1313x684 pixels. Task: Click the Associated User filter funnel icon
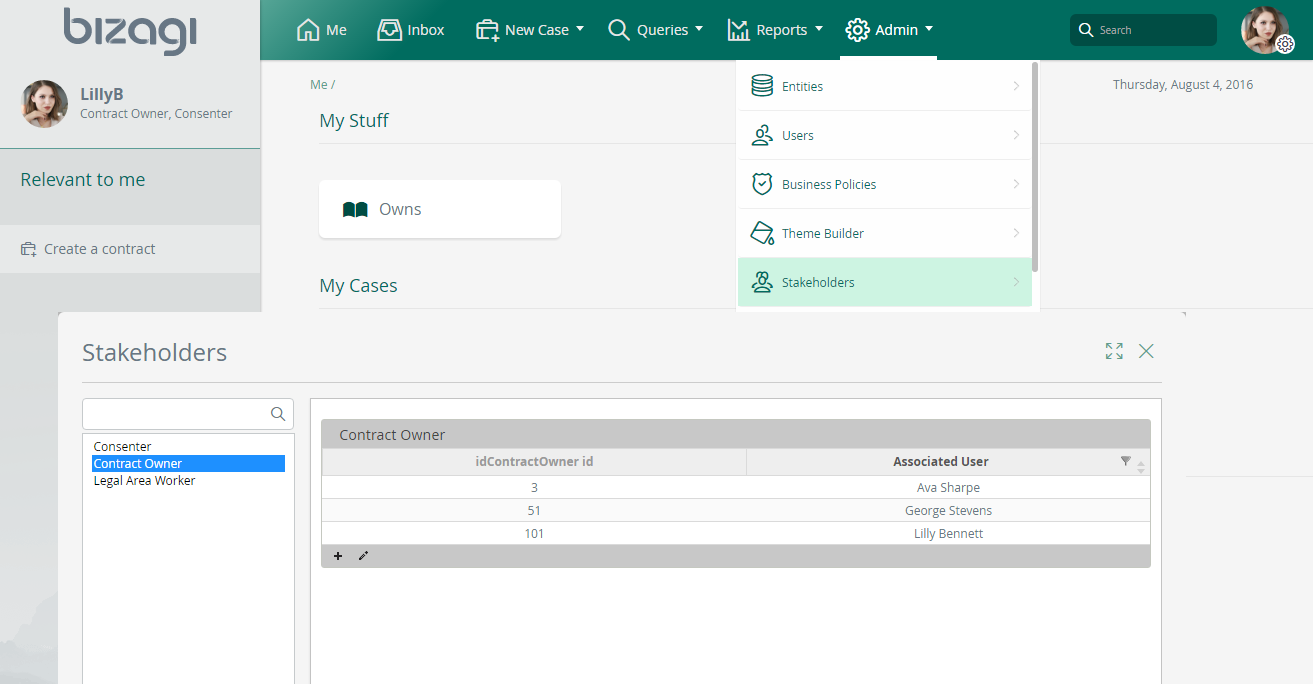coord(1126,461)
